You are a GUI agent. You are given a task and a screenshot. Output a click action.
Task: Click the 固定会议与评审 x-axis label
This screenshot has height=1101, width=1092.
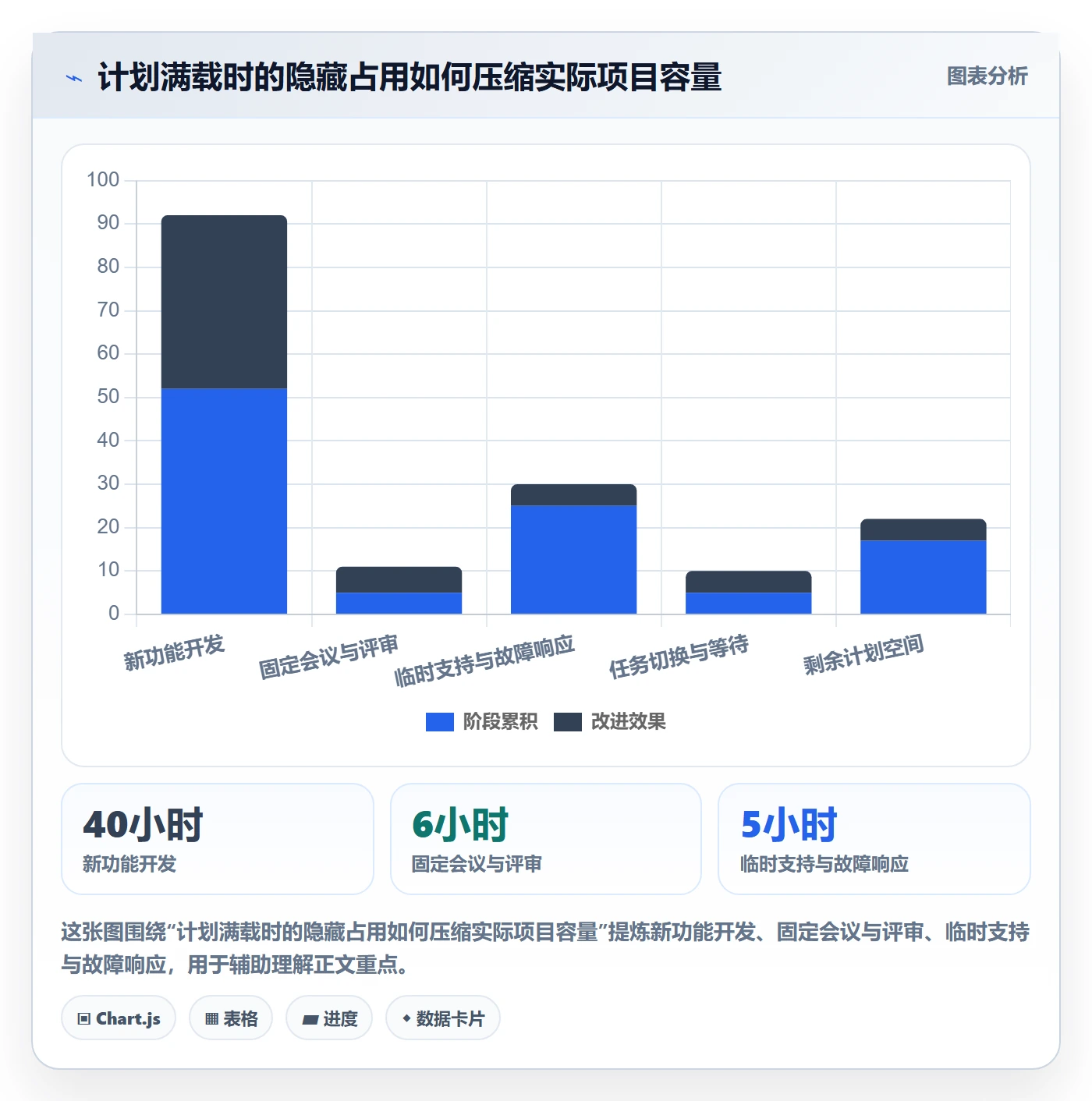(x=328, y=657)
